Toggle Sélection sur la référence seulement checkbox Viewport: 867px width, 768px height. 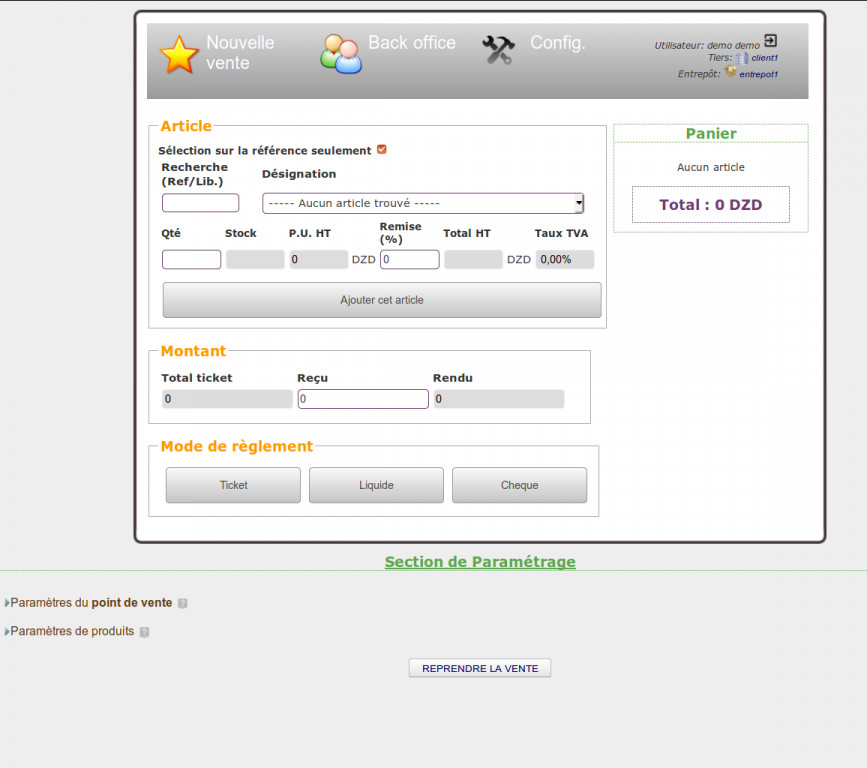point(382,149)
